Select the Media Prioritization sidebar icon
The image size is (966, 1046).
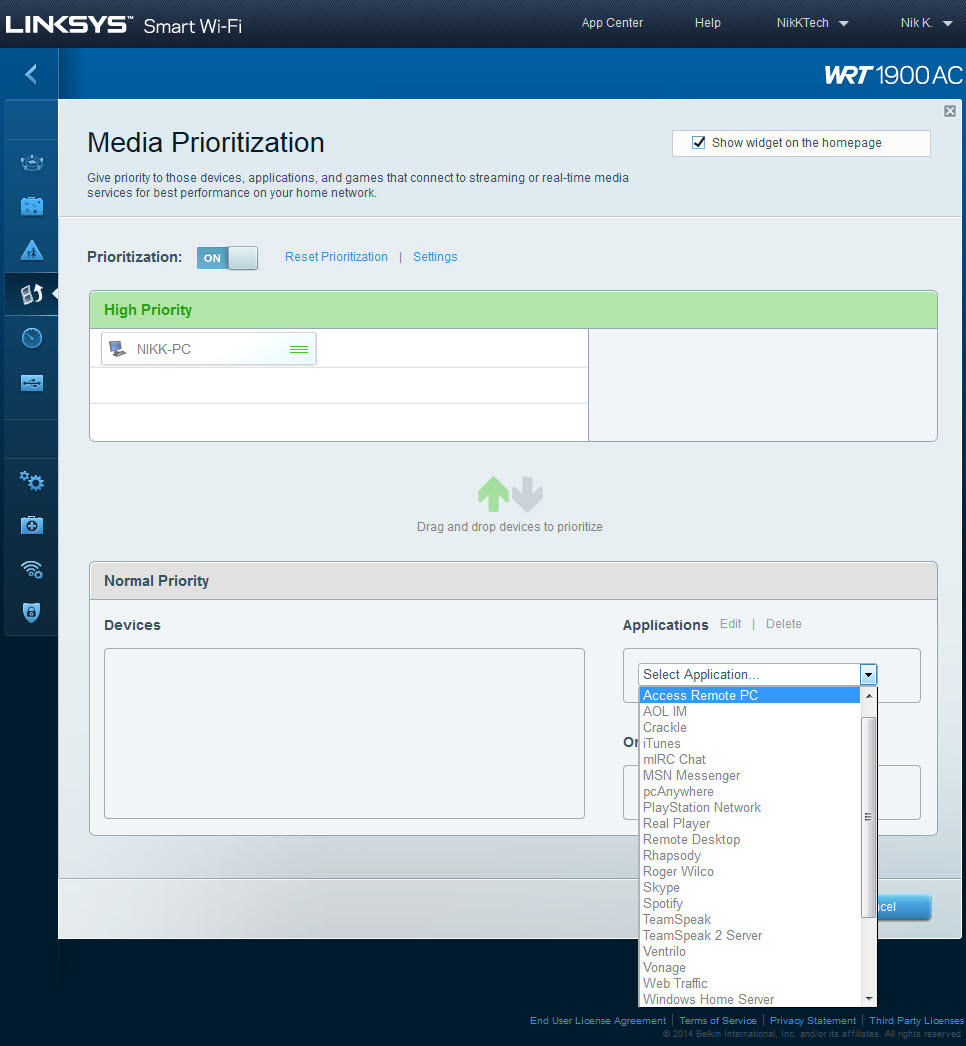pos(31,294)
